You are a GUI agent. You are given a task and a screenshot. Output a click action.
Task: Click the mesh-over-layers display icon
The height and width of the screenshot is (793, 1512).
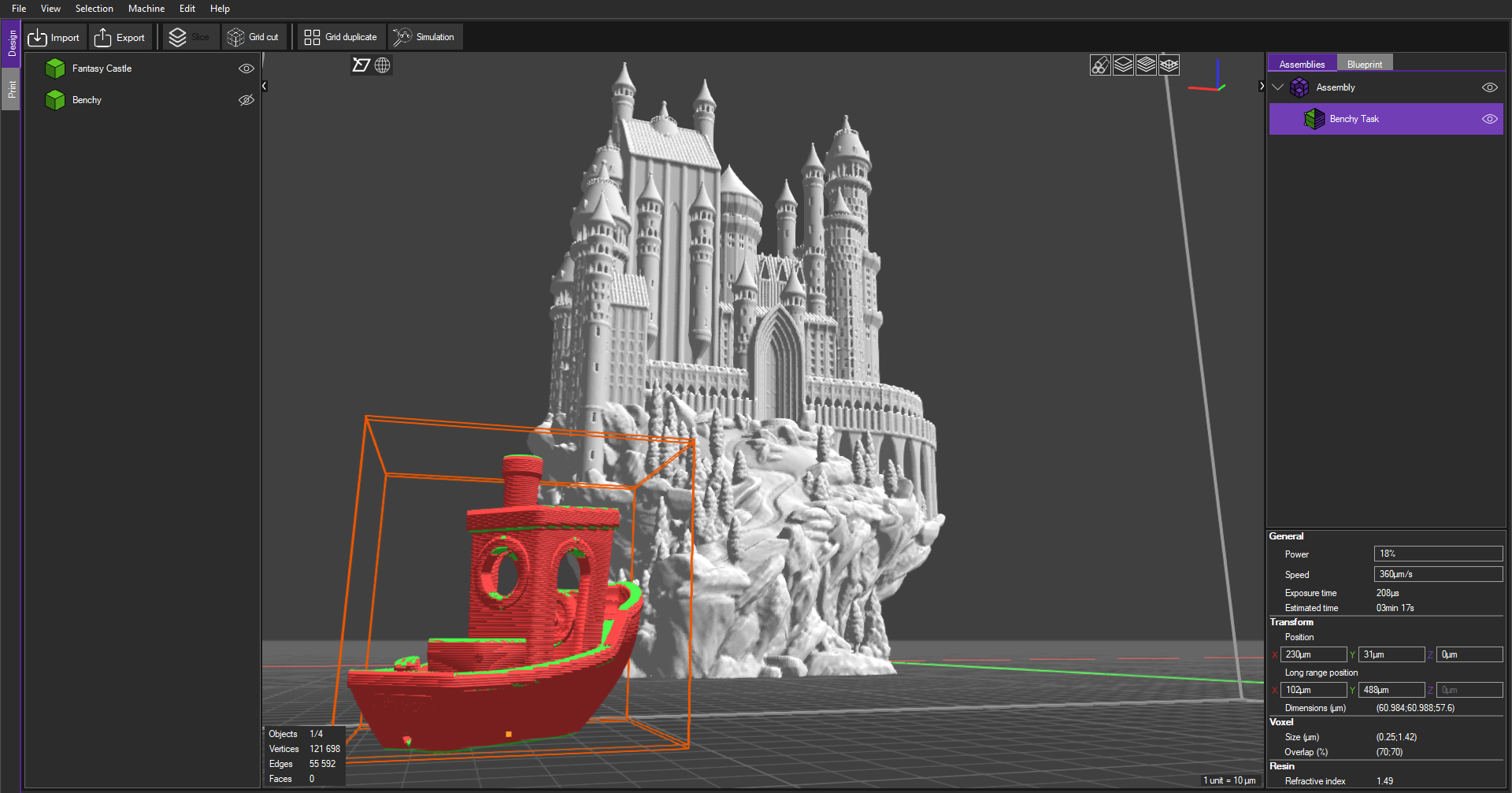pyautogui.click(x=1169, y=65)
